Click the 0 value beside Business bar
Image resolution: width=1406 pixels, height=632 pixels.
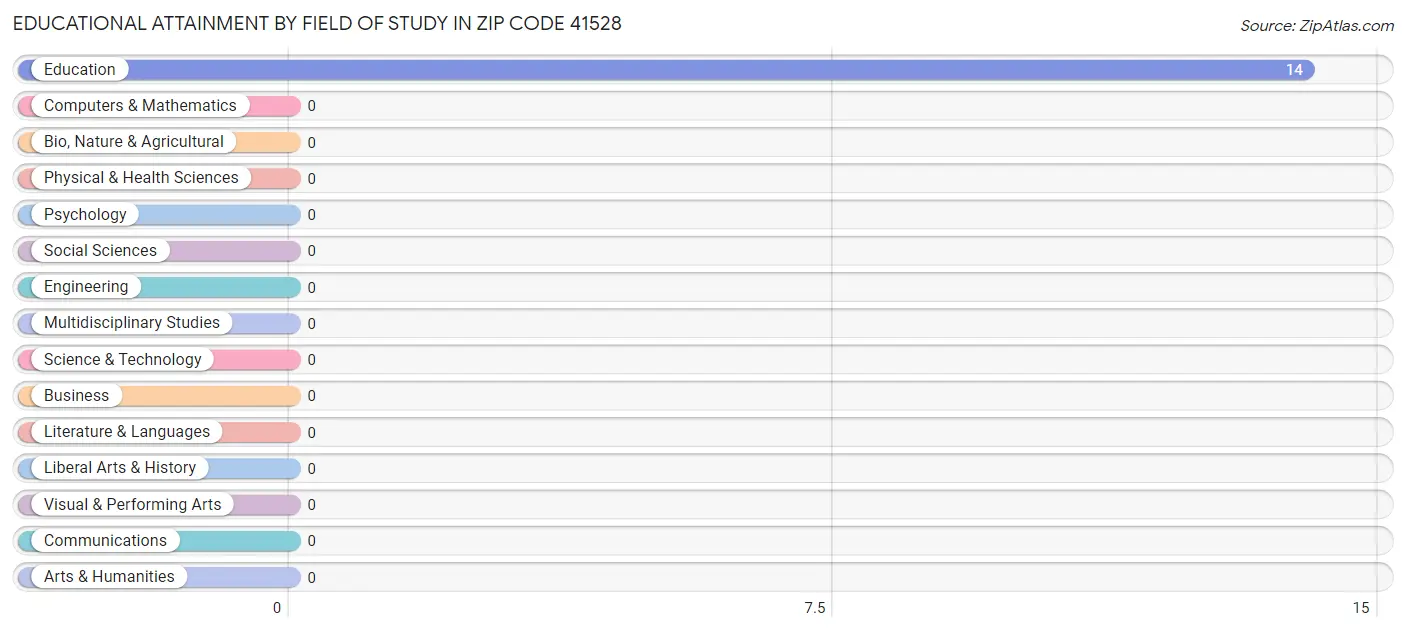(312, 396)
